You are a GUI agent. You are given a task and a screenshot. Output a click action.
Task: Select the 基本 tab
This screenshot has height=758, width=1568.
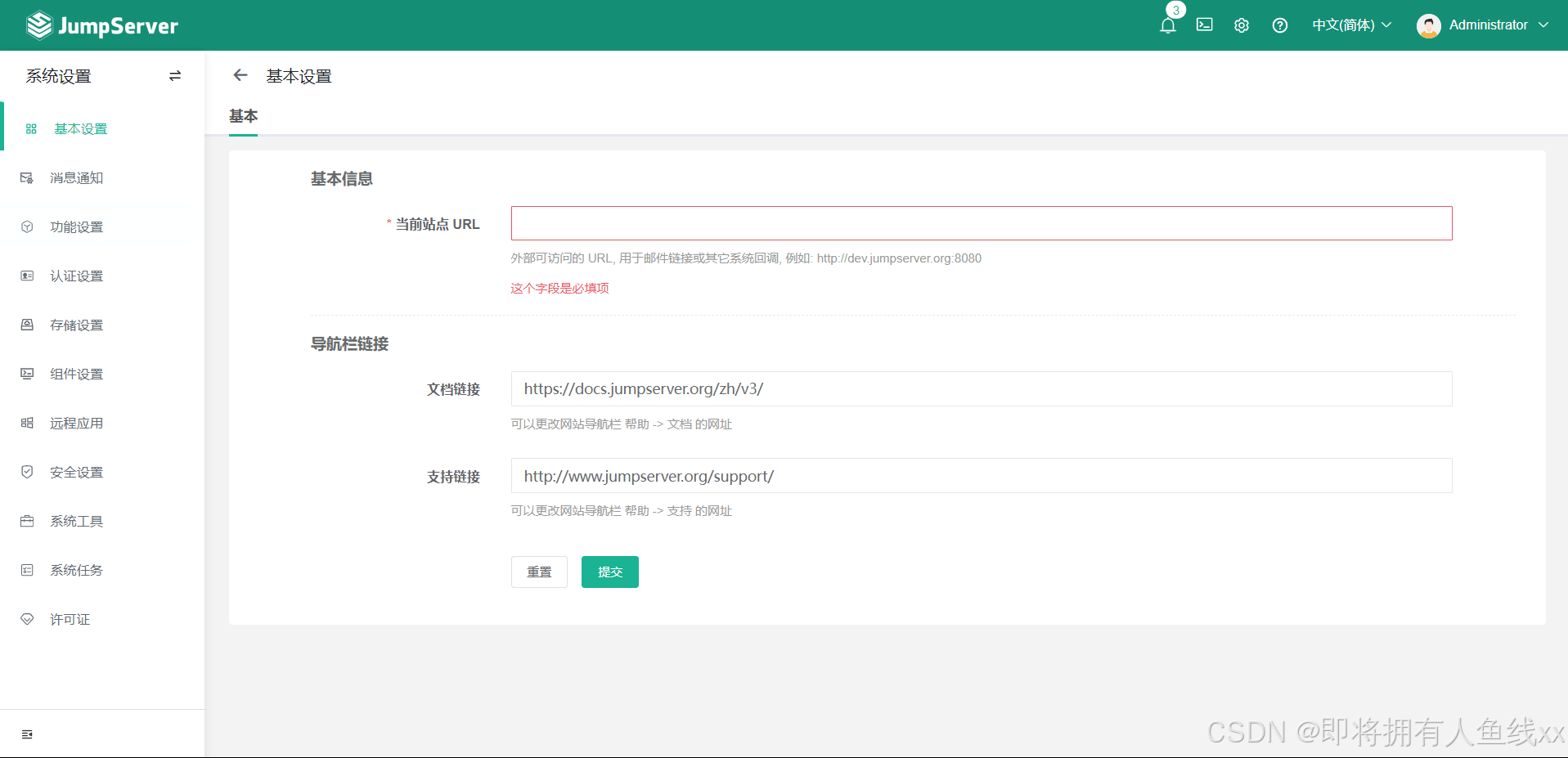click(243, 116)
